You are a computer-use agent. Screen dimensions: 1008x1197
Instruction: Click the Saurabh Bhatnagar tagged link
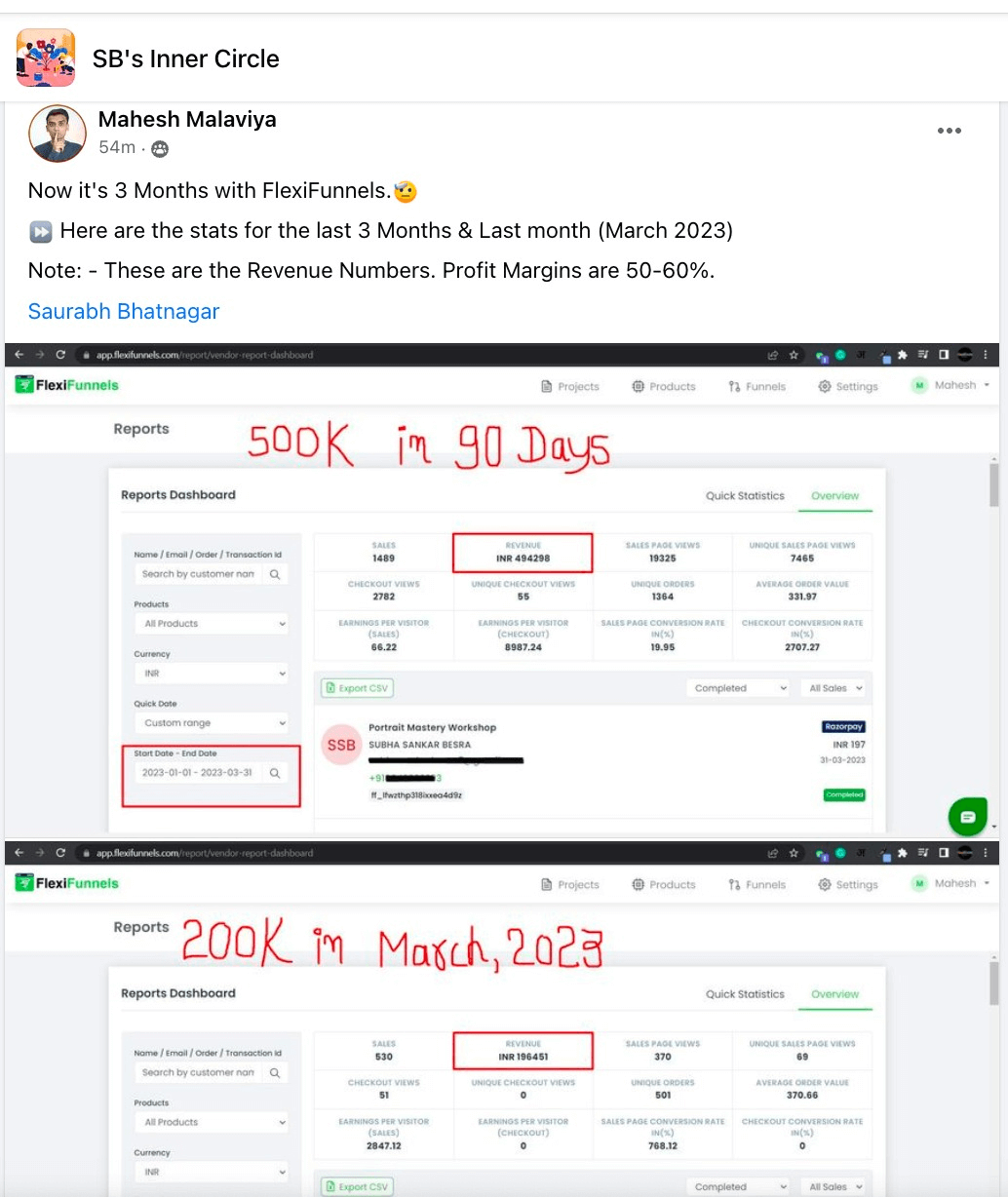pos(124,311)
